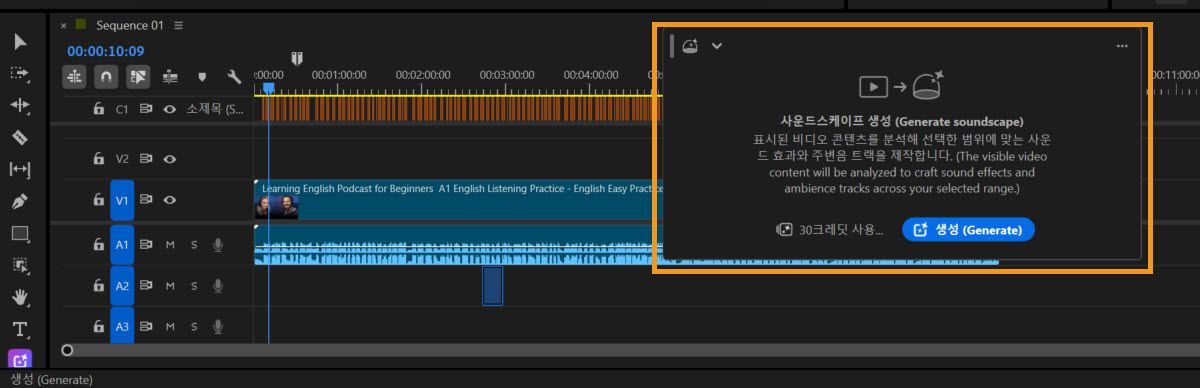Click the blue playhead on the time ruler

pos(268,88)
